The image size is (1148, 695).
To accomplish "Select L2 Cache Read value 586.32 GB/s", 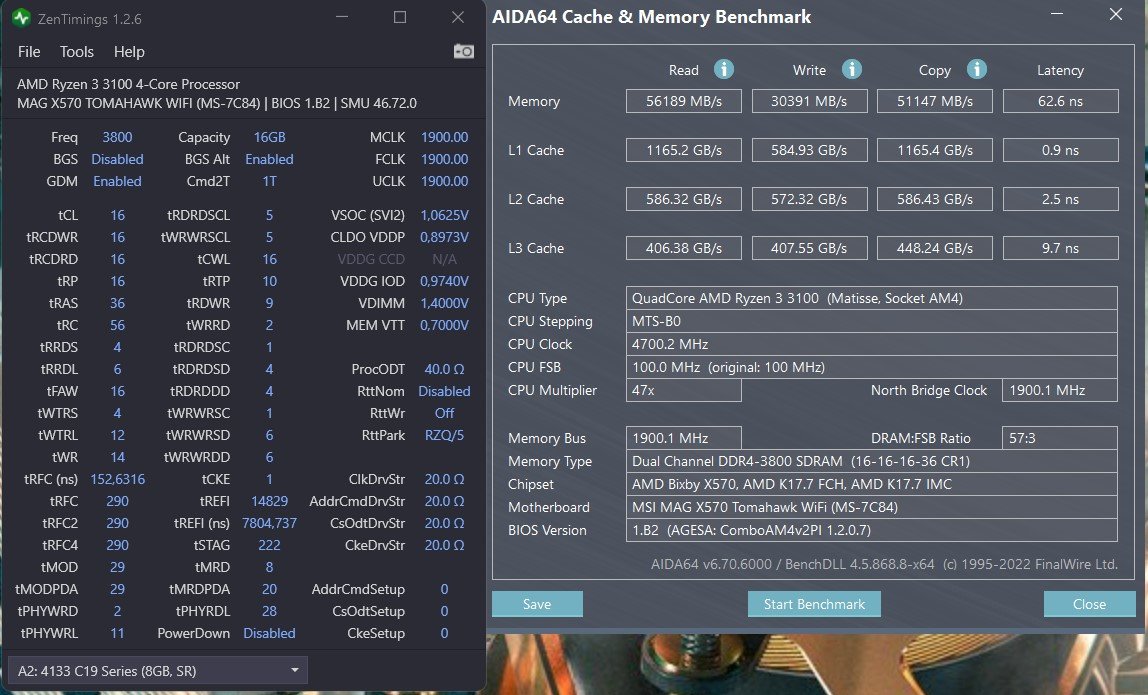I will pos(684,199).
